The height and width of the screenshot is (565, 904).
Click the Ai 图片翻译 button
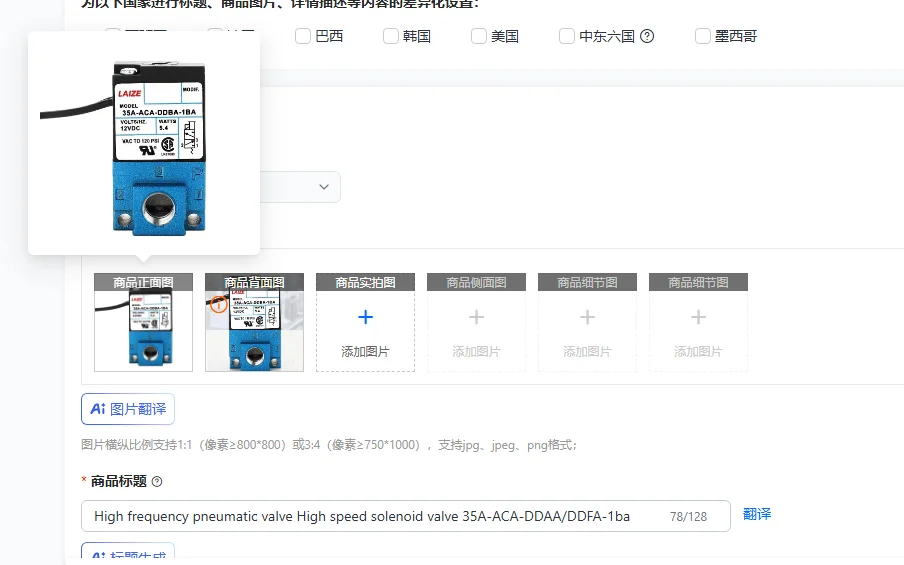(x=128, y=409)
